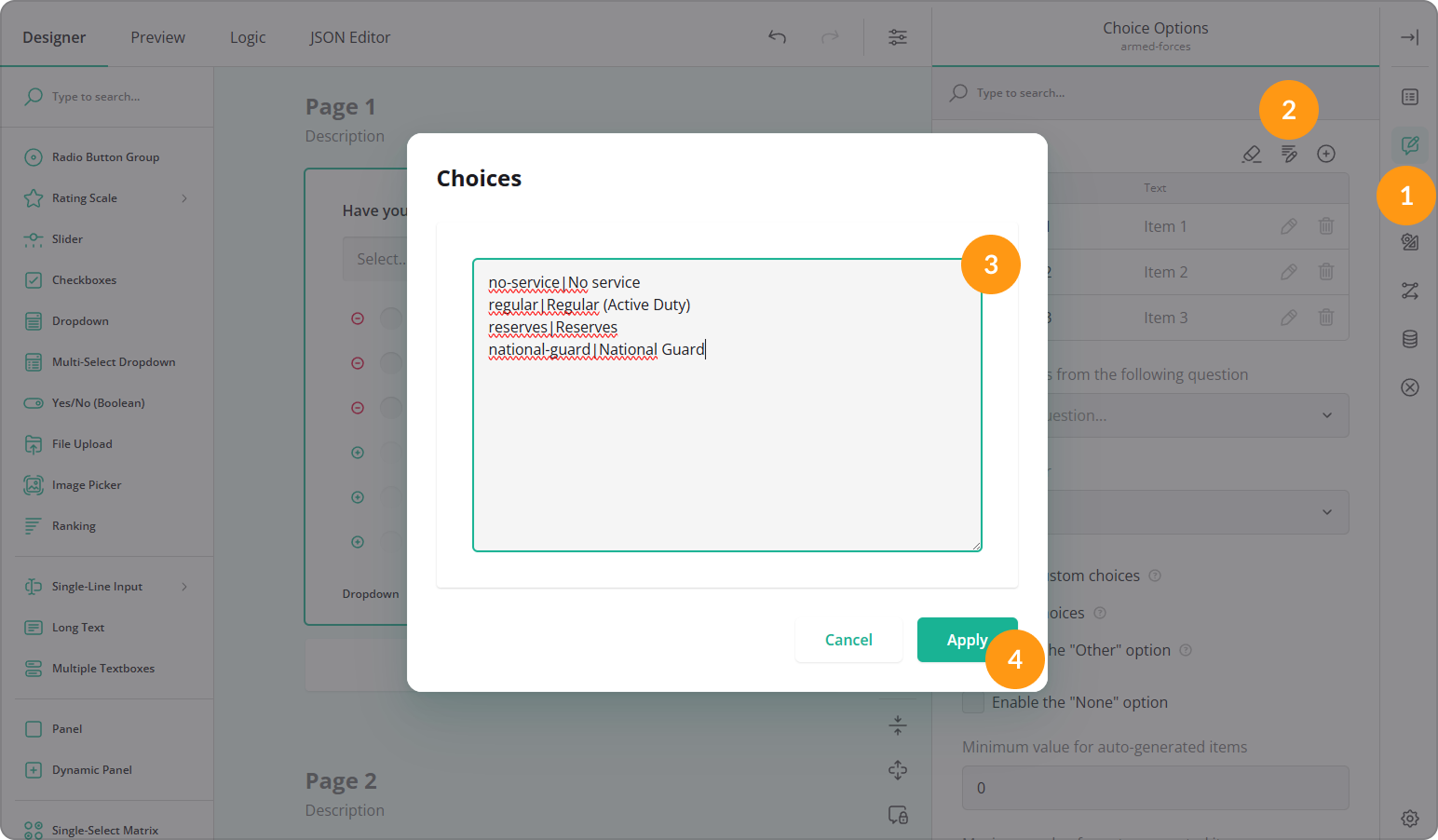The height and width of the screenshot is (840, 1438).
Task: Toggle the custom choices checkbox
Action: (x=972, y=575)
